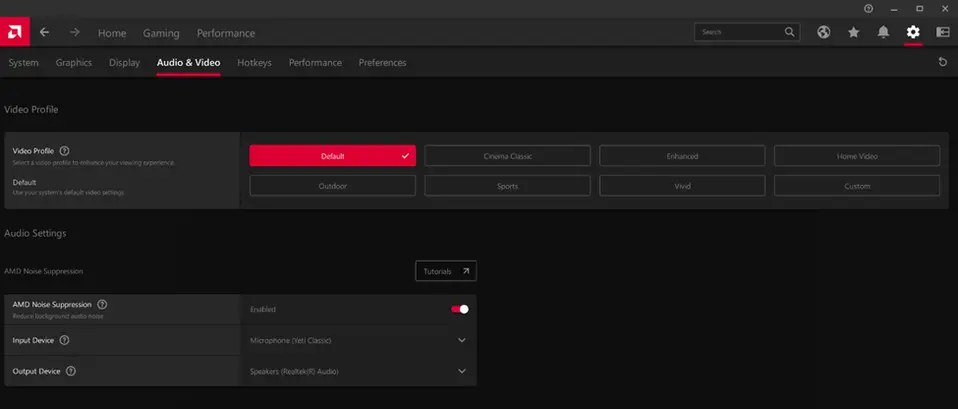Click Video Profile help question mark

pos(64,150)
